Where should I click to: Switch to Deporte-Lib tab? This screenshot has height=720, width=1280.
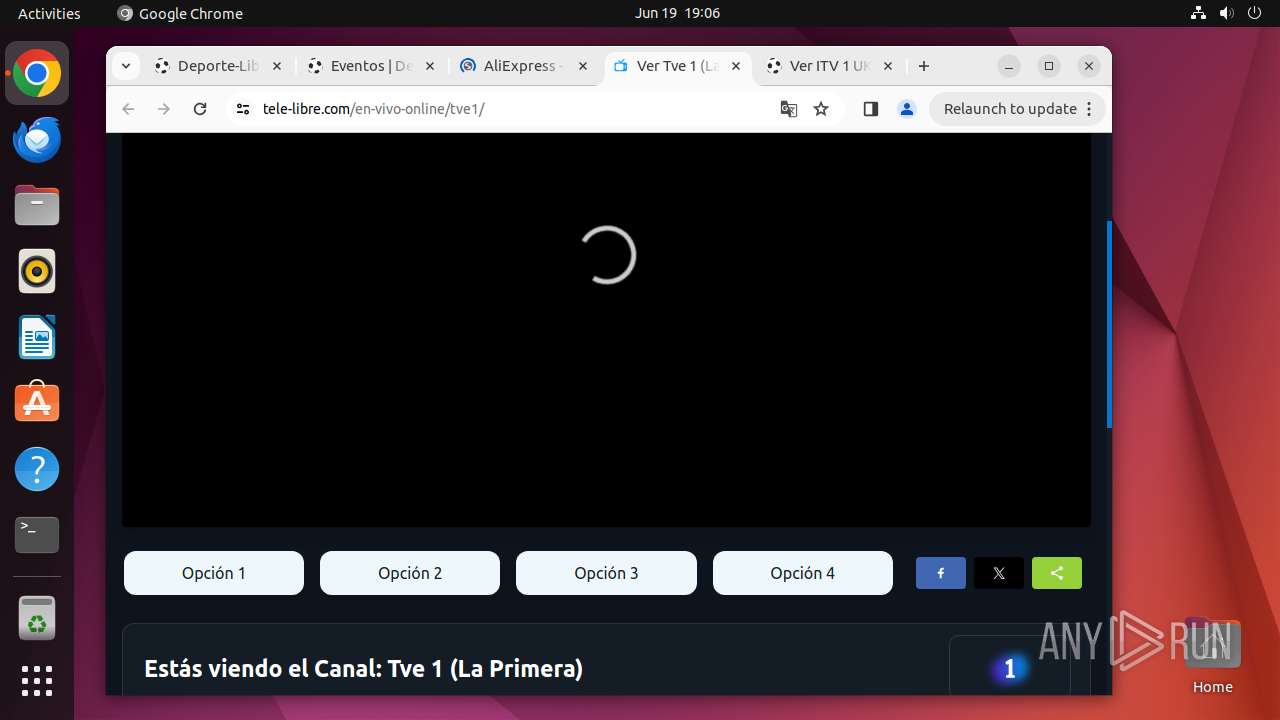point(217,66)
